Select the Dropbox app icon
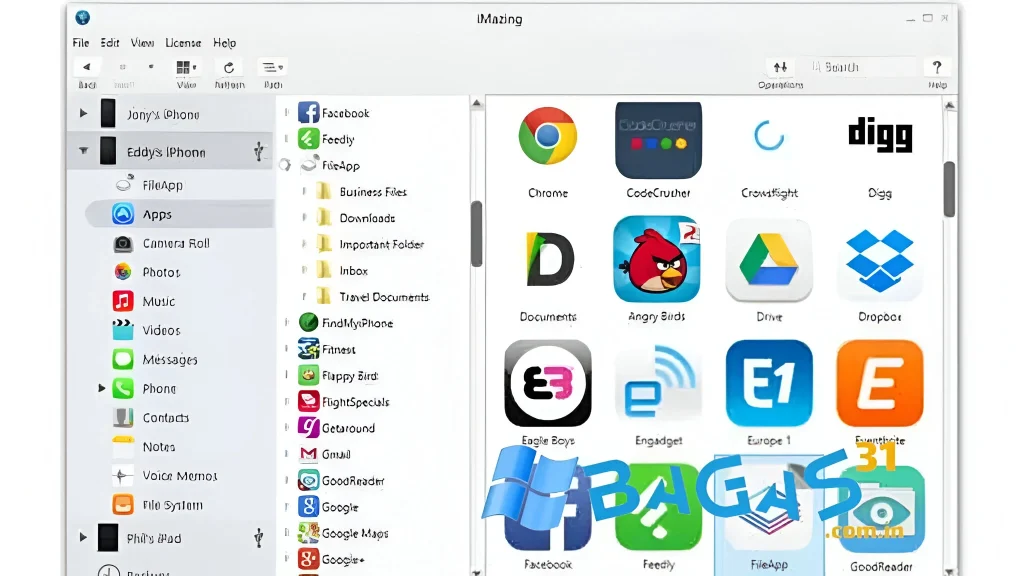This screenshot has height=576, width=1024. [x=880, y=260]
